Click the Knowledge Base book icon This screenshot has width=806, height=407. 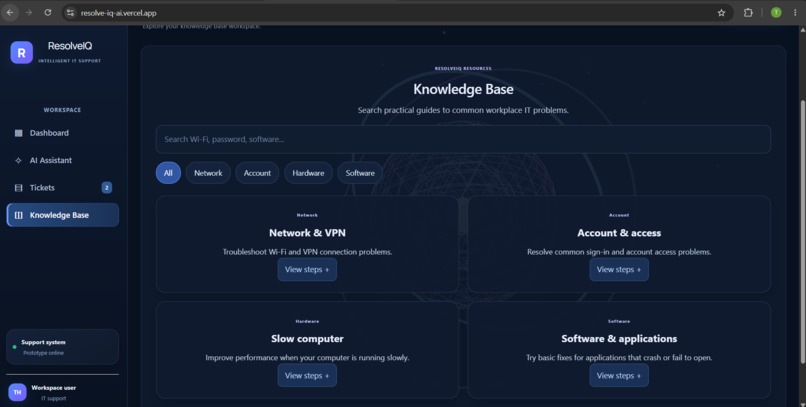click(x=19, y=215)
